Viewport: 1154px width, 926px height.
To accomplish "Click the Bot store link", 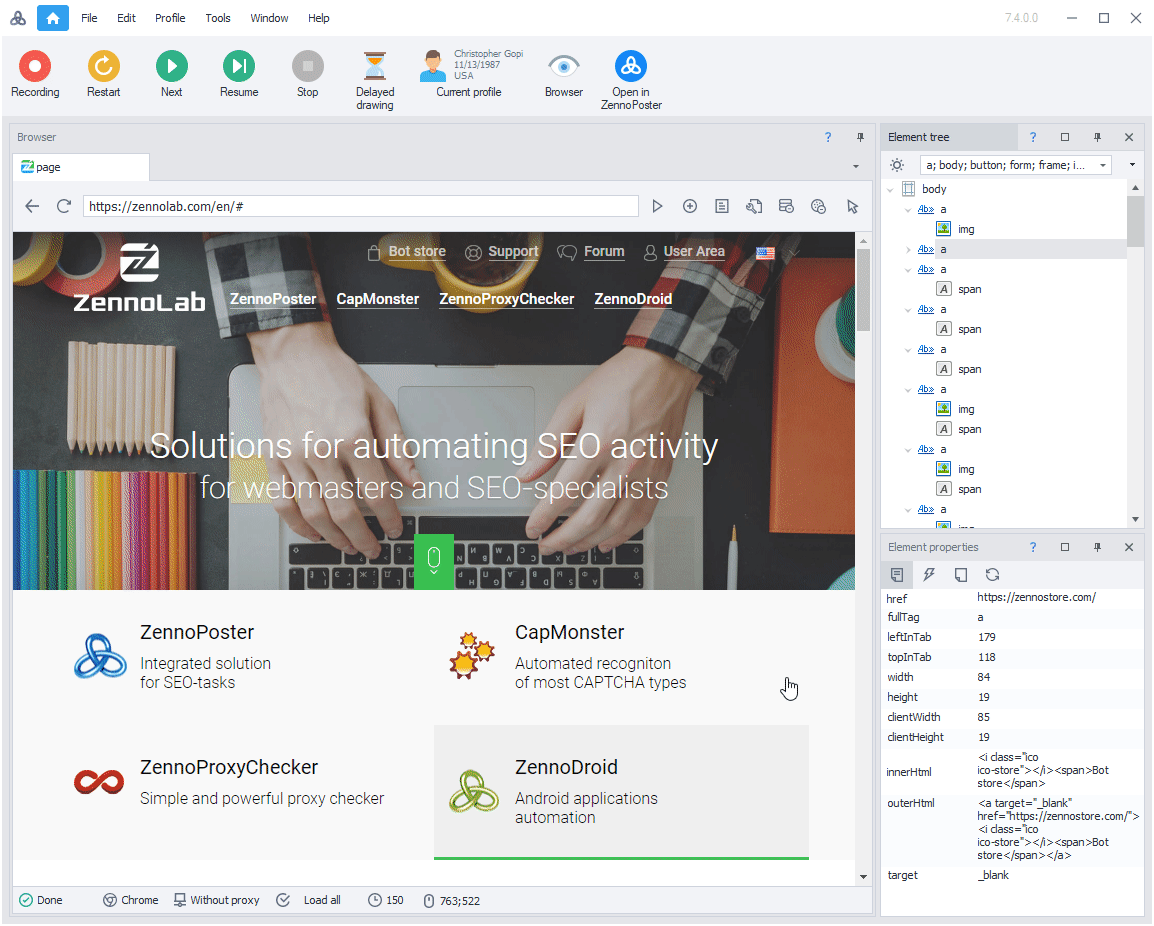I will 416,252.
